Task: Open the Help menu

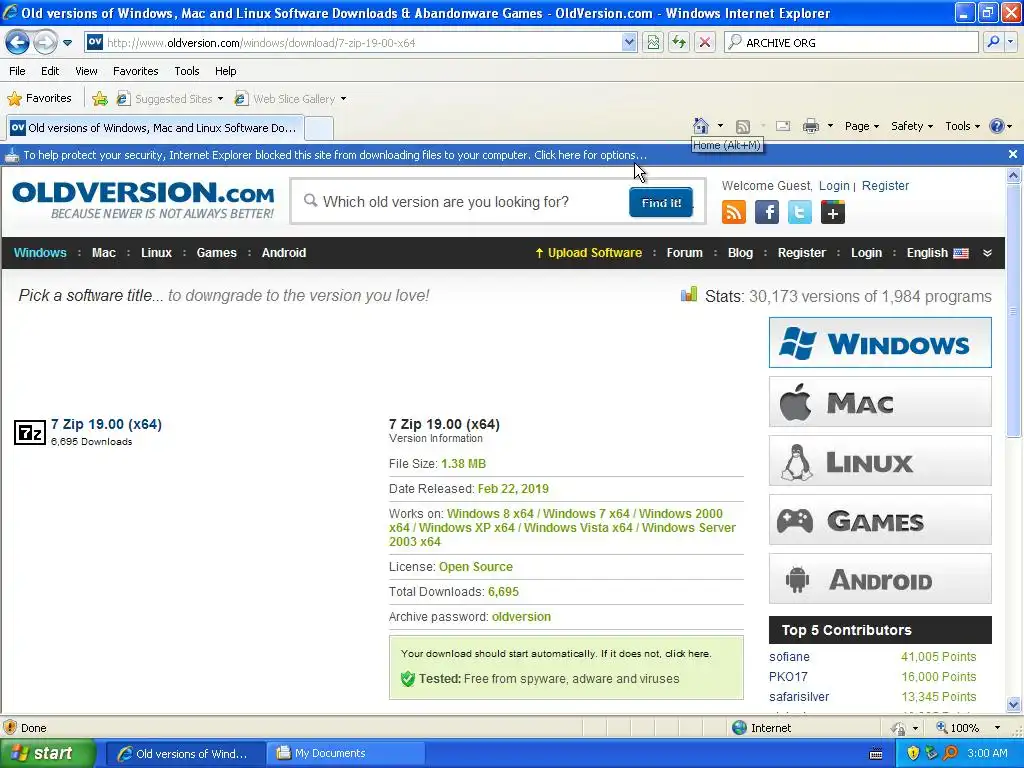Action: tap(225, 71)
